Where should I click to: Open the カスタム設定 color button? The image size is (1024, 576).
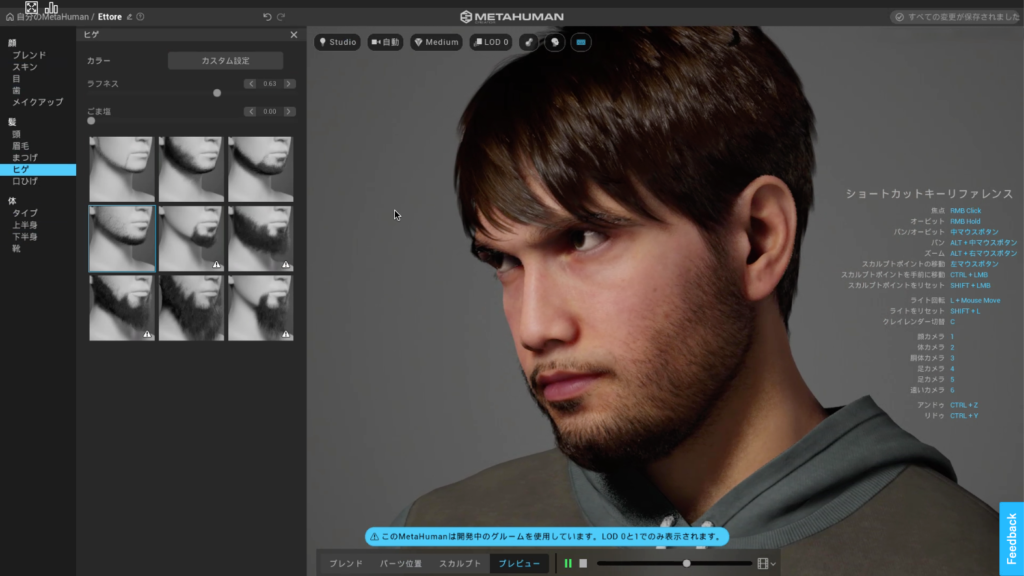(225, 61)
